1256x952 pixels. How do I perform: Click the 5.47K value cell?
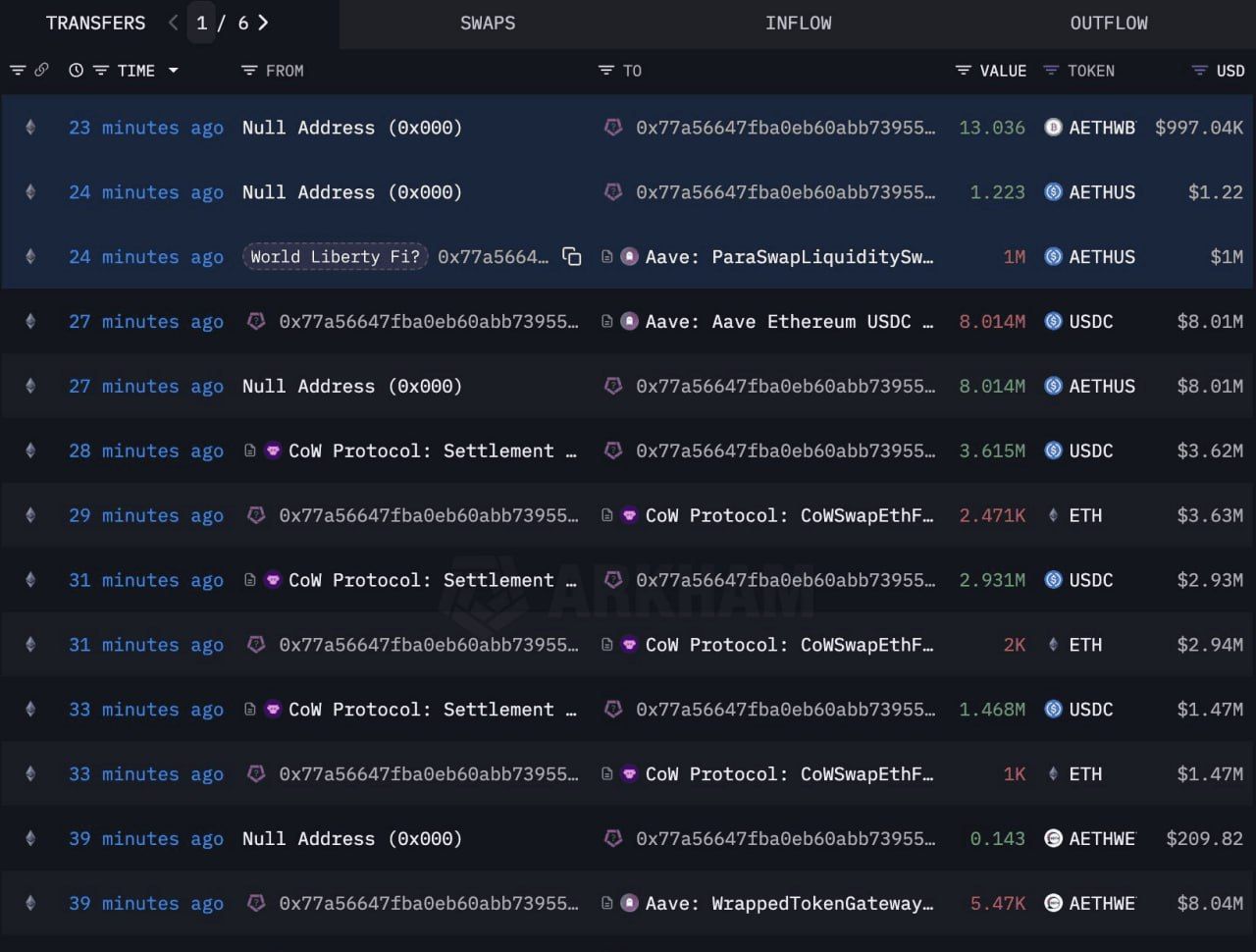pos(998,904)
